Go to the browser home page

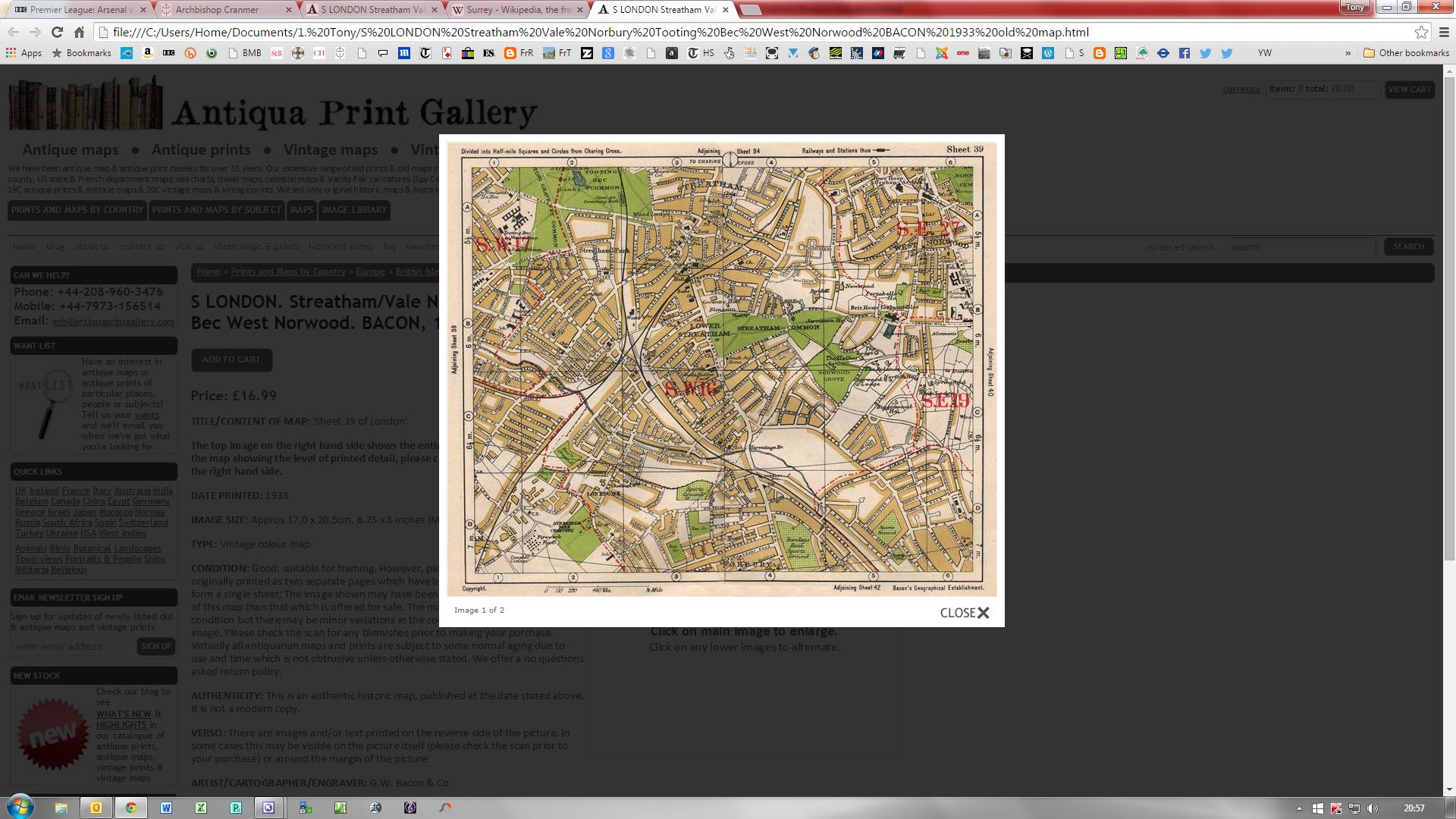coord(79,32)
